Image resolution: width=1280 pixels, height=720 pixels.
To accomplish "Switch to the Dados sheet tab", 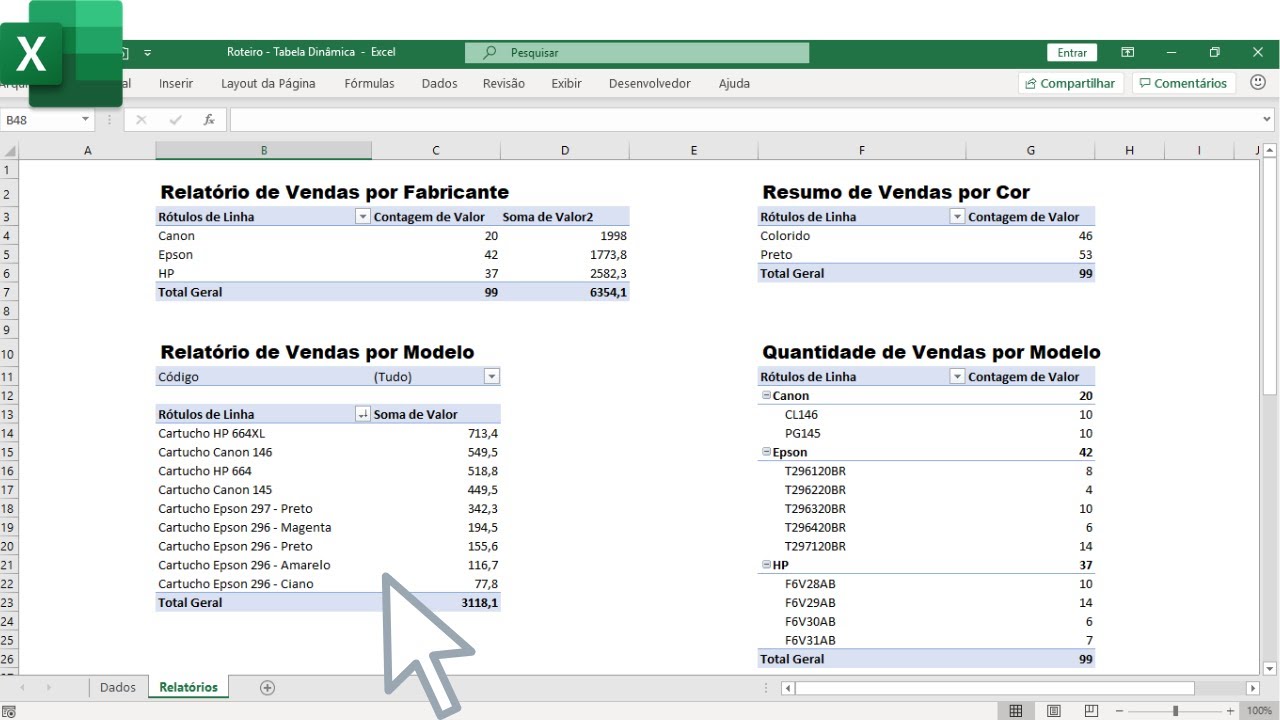I will [118, 687].
